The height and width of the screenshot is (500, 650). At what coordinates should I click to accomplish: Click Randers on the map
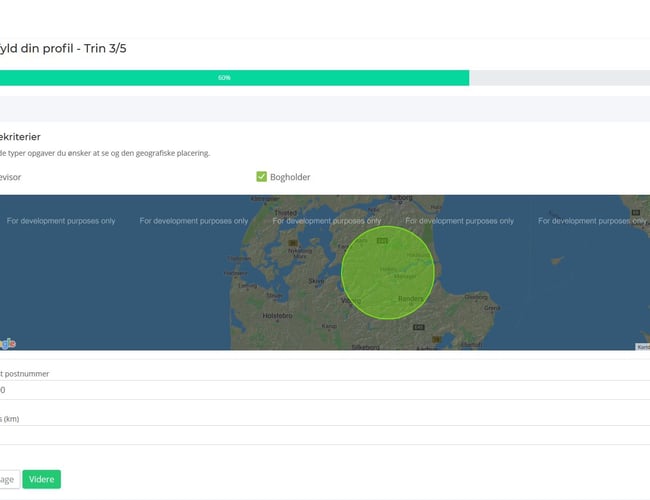click(411, 299)
